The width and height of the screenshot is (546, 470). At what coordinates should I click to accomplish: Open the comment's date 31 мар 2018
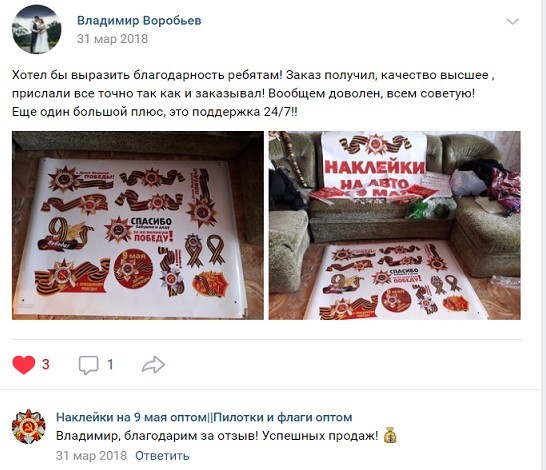tap(92, 455)
